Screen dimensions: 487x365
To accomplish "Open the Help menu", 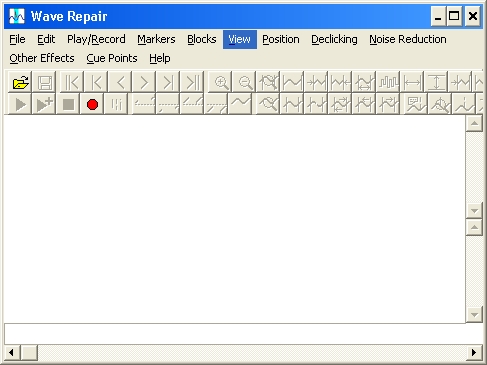I will [160, 58].
